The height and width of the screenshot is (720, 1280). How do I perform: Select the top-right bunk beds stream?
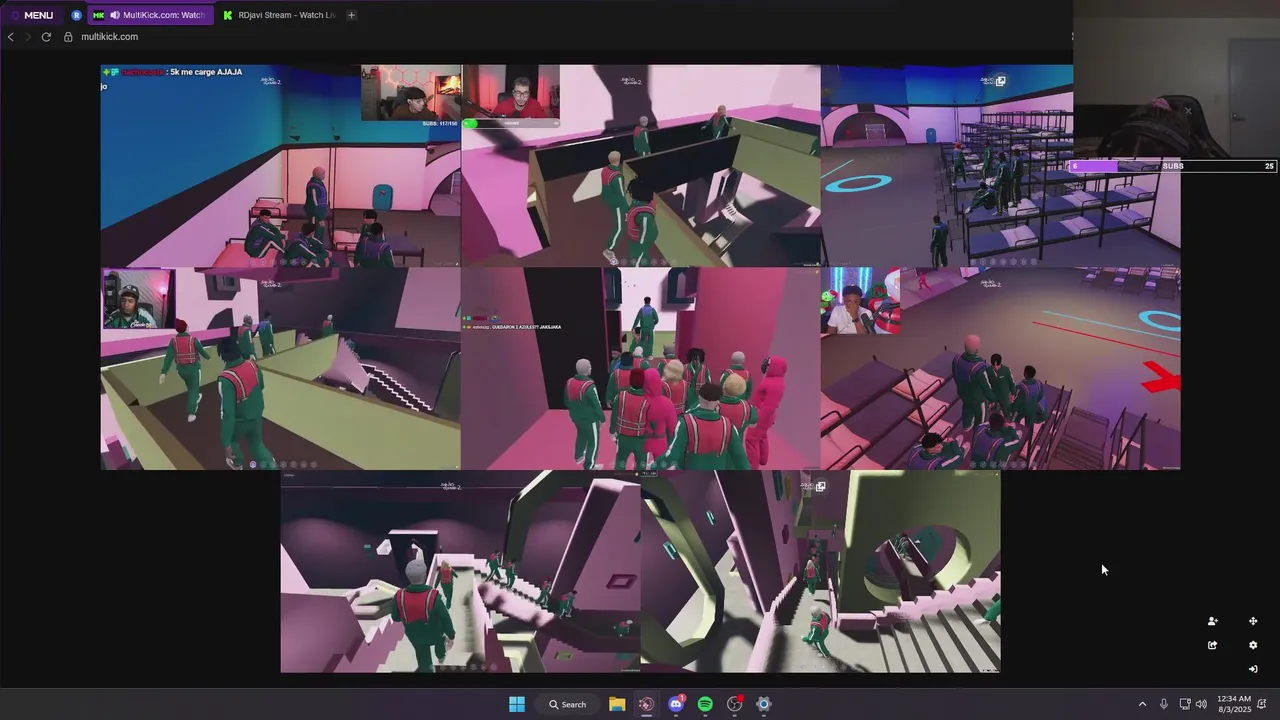(1000, 166)
